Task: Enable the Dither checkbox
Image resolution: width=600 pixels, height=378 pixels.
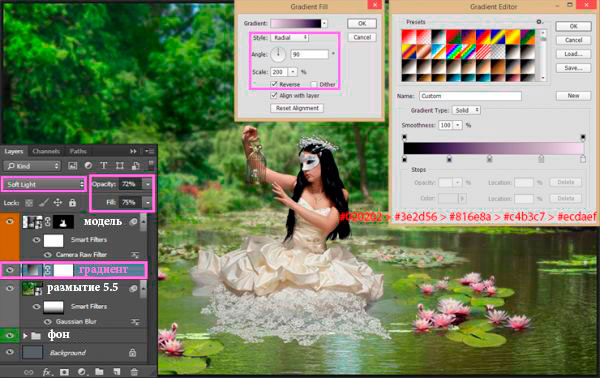Action: tap(314, 84)
